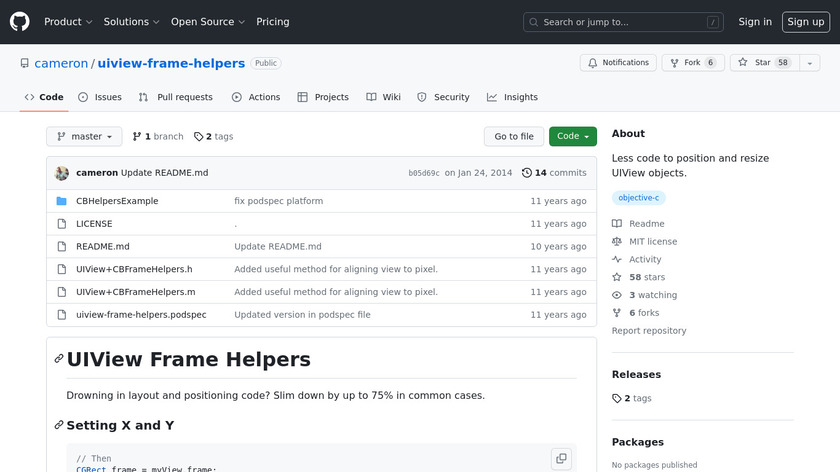The height and width of the screenshot is (472, 840).
Task: Click the LICENSE file icon
Action: tap(62, 223)
